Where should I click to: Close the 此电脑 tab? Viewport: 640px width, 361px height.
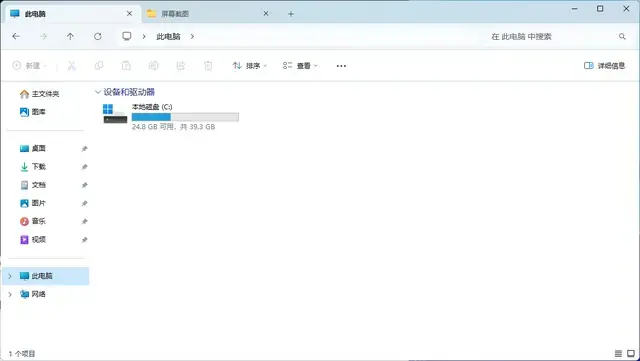(129, 13)
